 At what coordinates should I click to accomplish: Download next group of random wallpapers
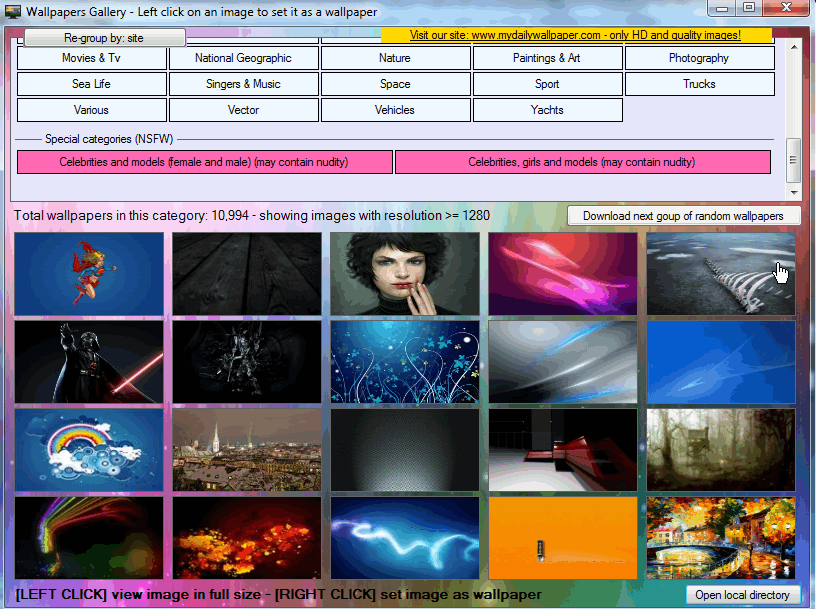684,215
